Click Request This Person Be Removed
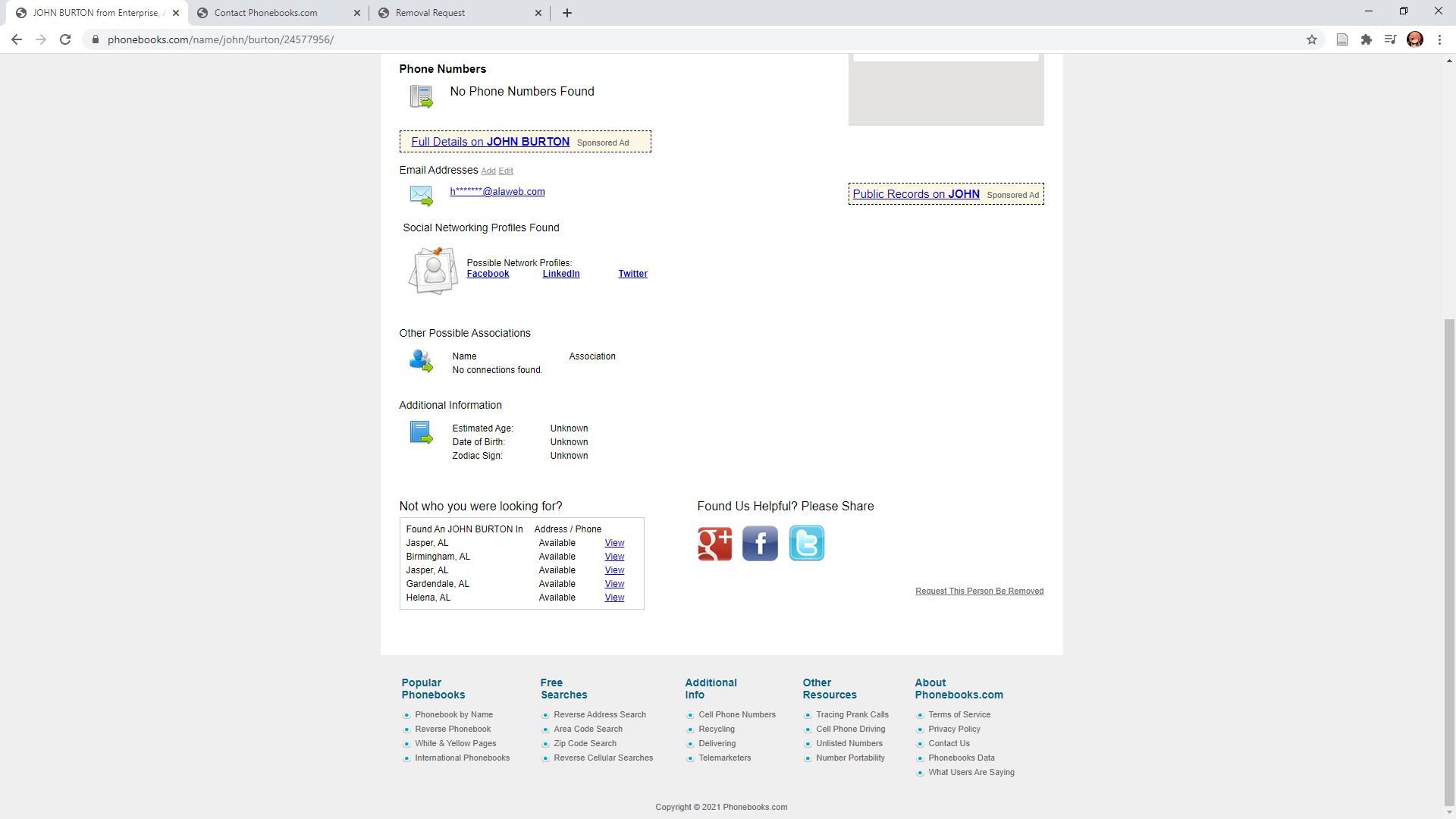Viewport: 1456px width, 819px height. click(979, 591)
